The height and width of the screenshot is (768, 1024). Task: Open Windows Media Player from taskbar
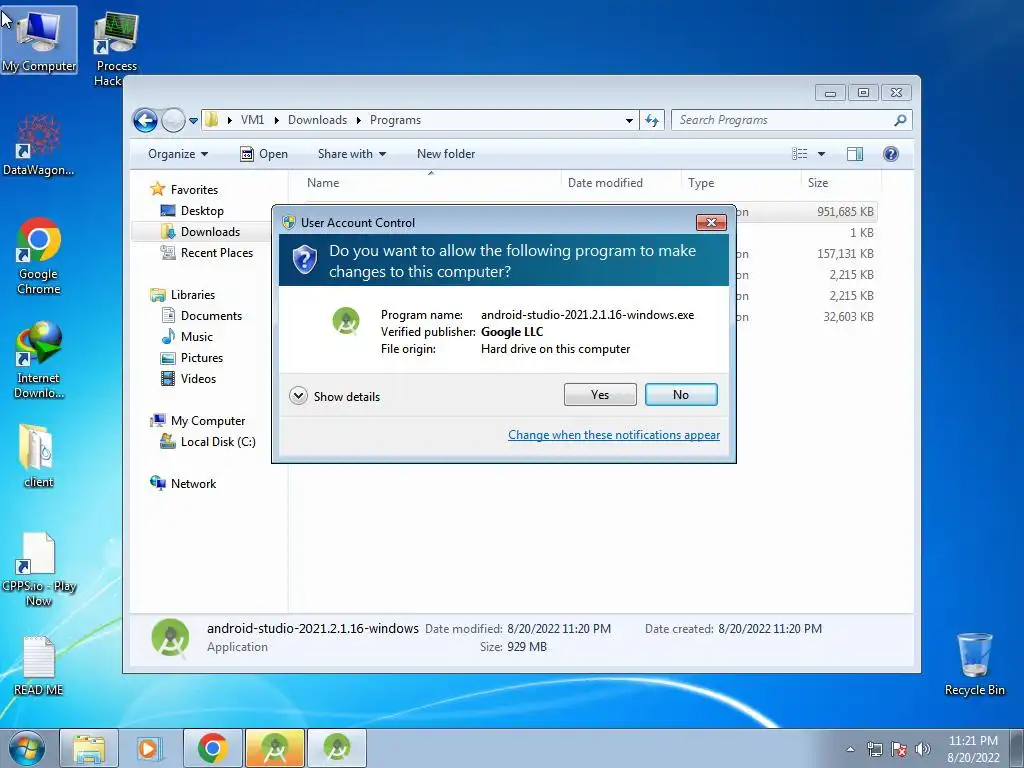coord(149,748)
